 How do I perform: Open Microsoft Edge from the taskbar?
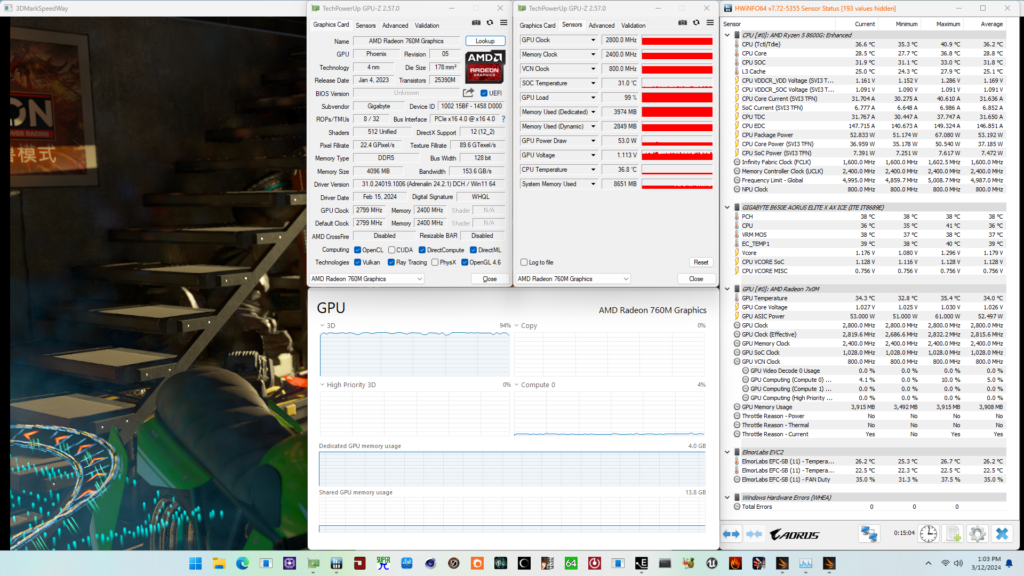click(x=242, y=563)
